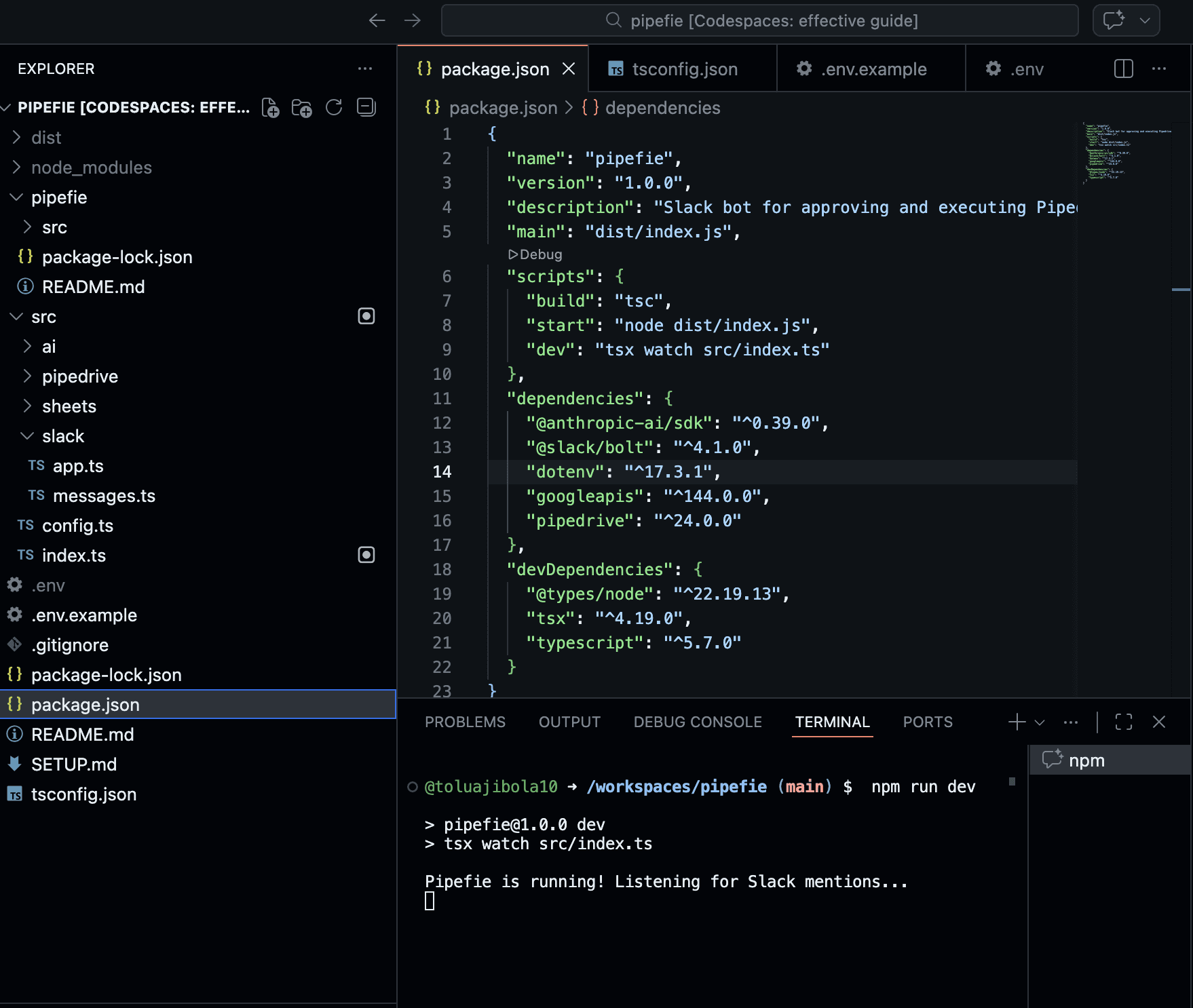Expand the pipedrive folder
The width and height of the screenshot is (1193, 1008).
pyautogui.click(x=80, y=376)
